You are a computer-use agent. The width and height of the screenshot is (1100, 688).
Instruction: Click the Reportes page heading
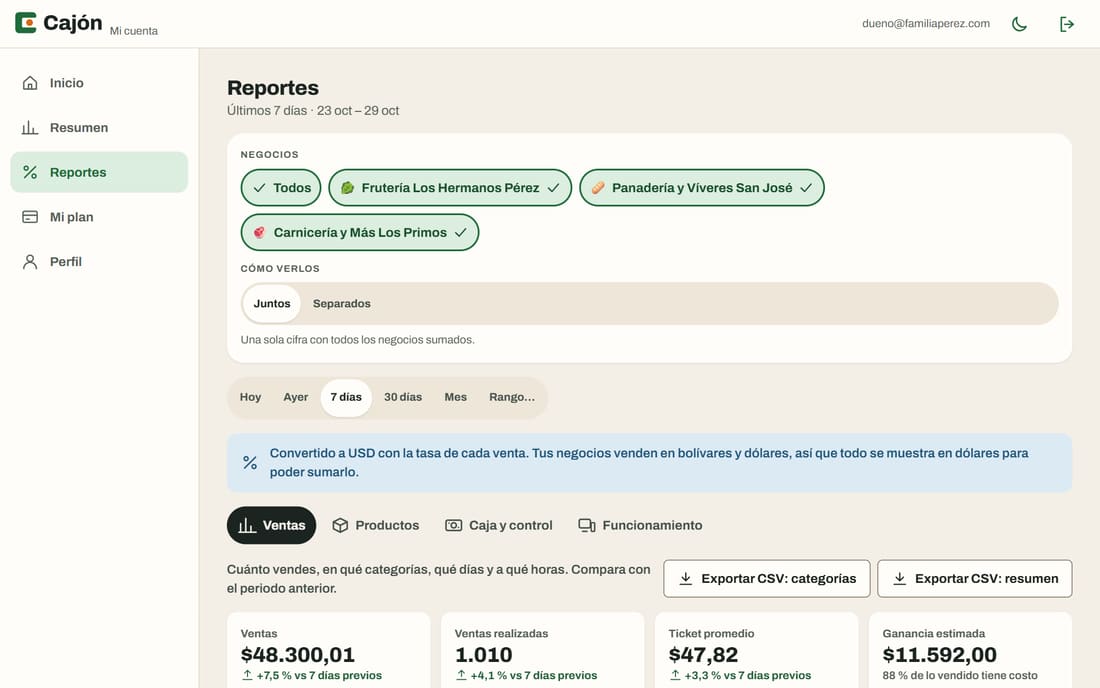pos(273,88)
